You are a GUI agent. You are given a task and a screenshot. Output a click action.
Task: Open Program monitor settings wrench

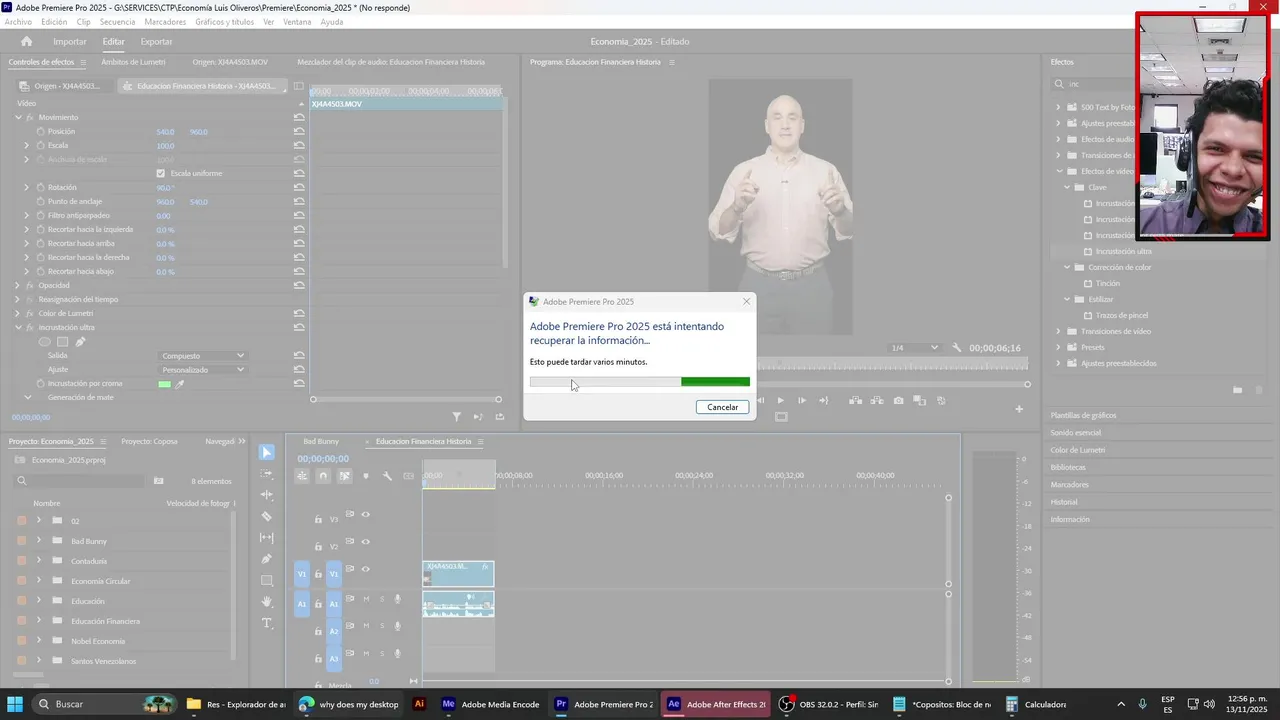coord(957,348)
